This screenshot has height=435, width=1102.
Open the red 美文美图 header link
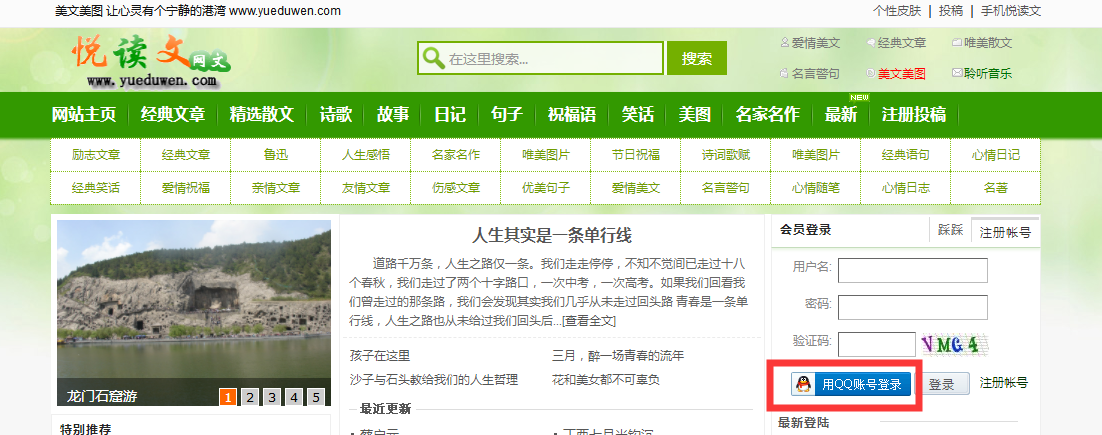pos(901,73)
